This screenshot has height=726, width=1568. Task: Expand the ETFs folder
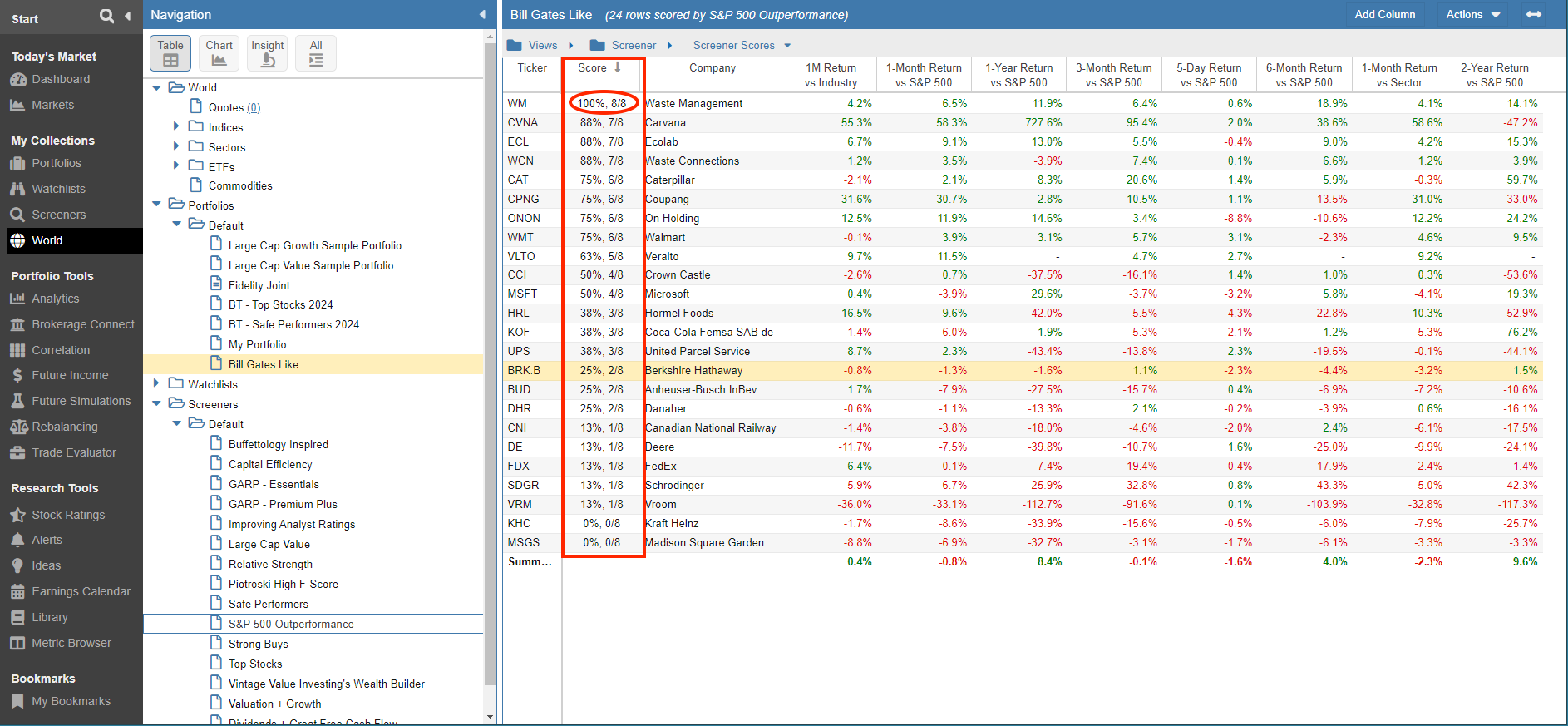[176, 166]
